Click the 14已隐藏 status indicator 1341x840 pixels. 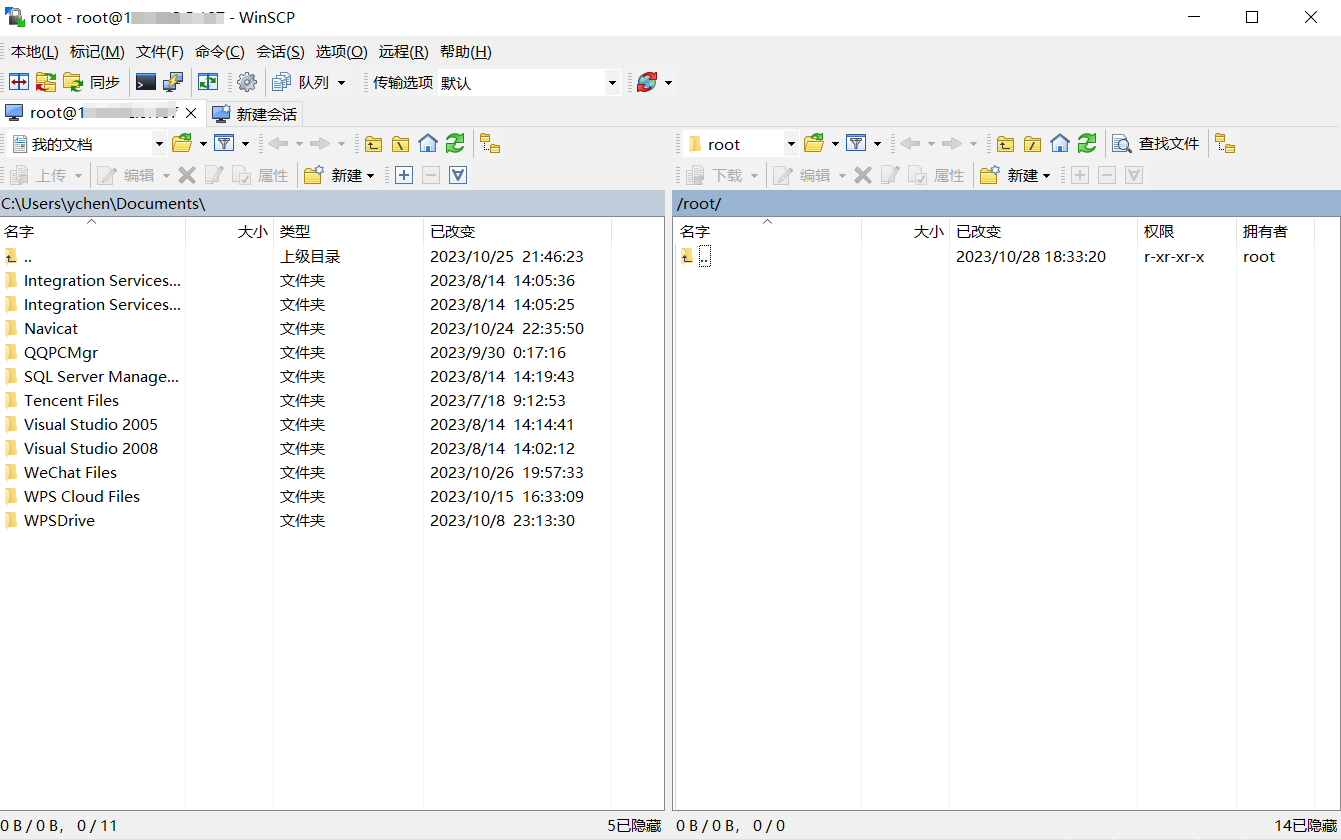coord(1306,826)
